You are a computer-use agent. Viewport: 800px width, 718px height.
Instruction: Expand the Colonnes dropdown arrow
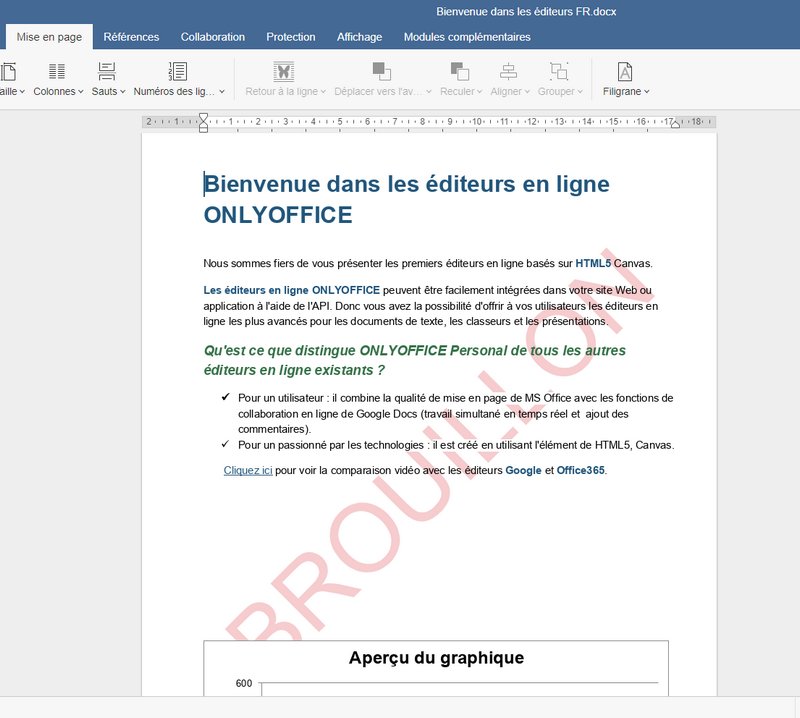point(81,92)
